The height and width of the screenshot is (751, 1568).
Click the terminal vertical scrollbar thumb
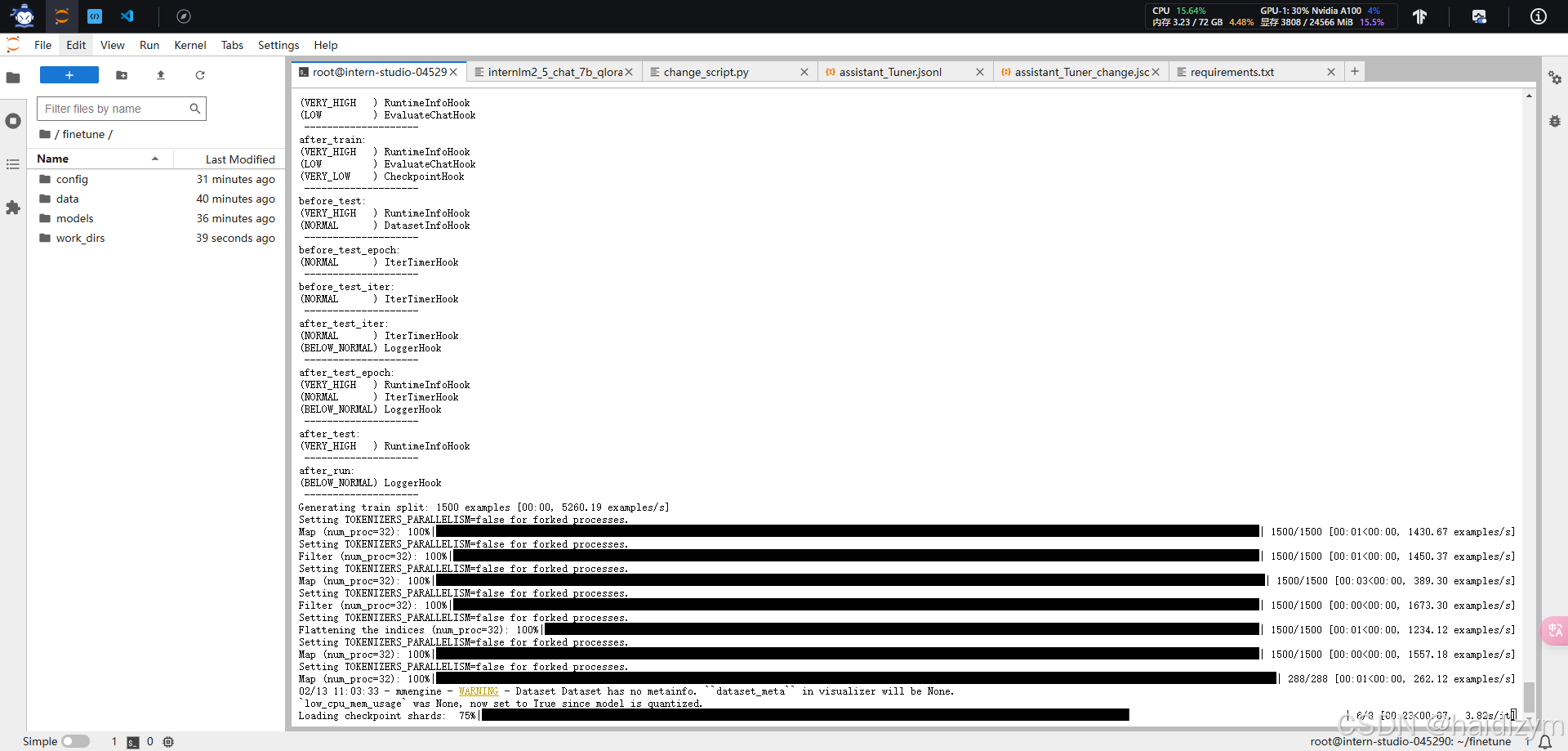[x=1529, y=698]
